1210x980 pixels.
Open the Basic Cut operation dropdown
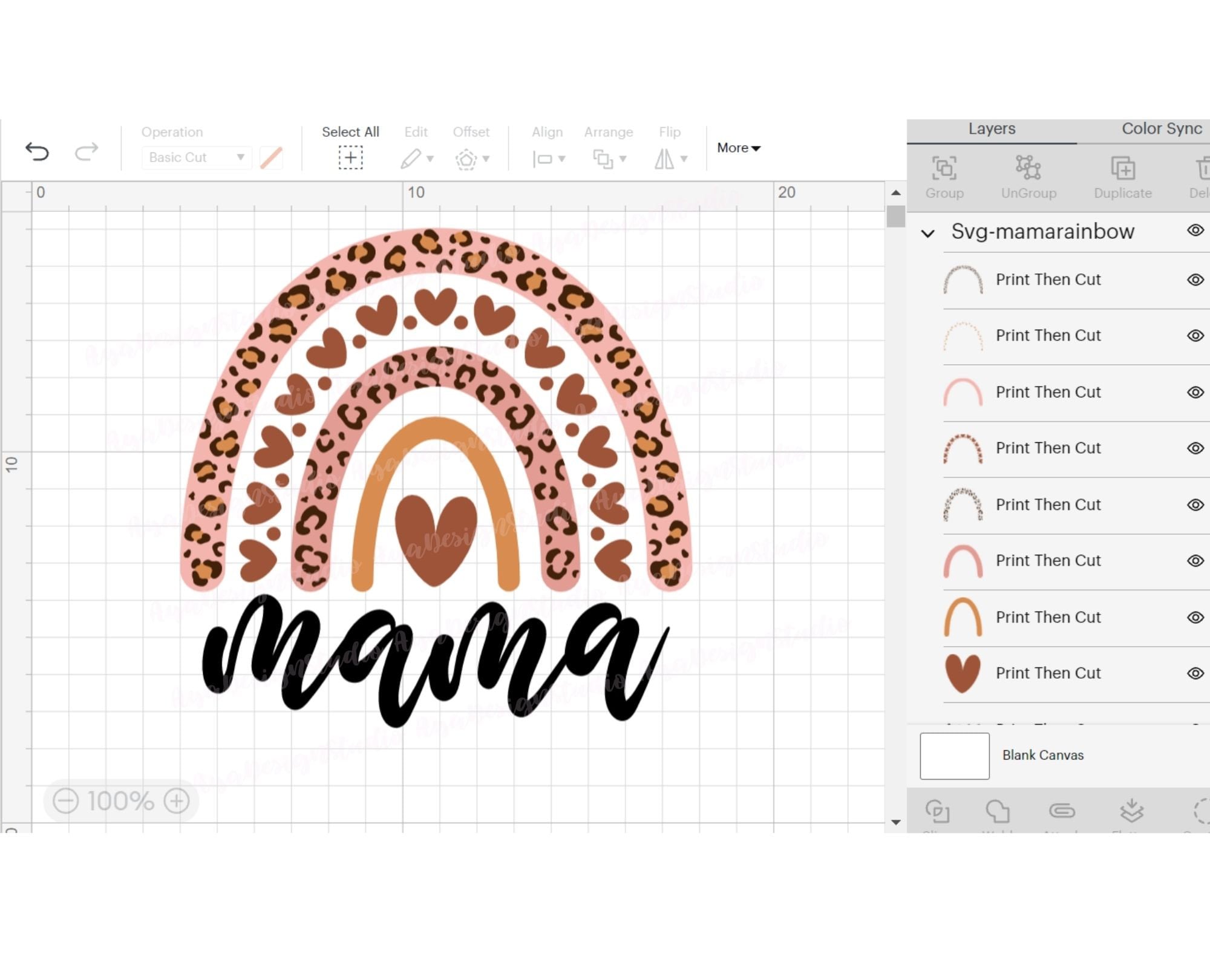195,157
